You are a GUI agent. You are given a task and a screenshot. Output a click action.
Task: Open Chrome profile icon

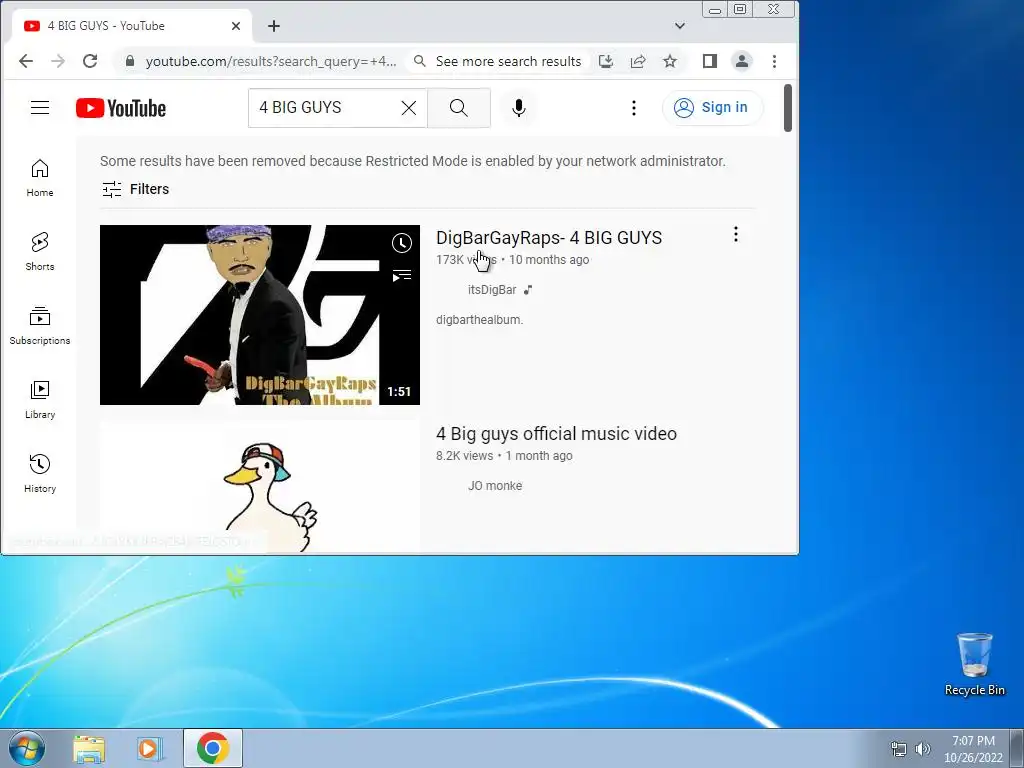tap(742, 61)
